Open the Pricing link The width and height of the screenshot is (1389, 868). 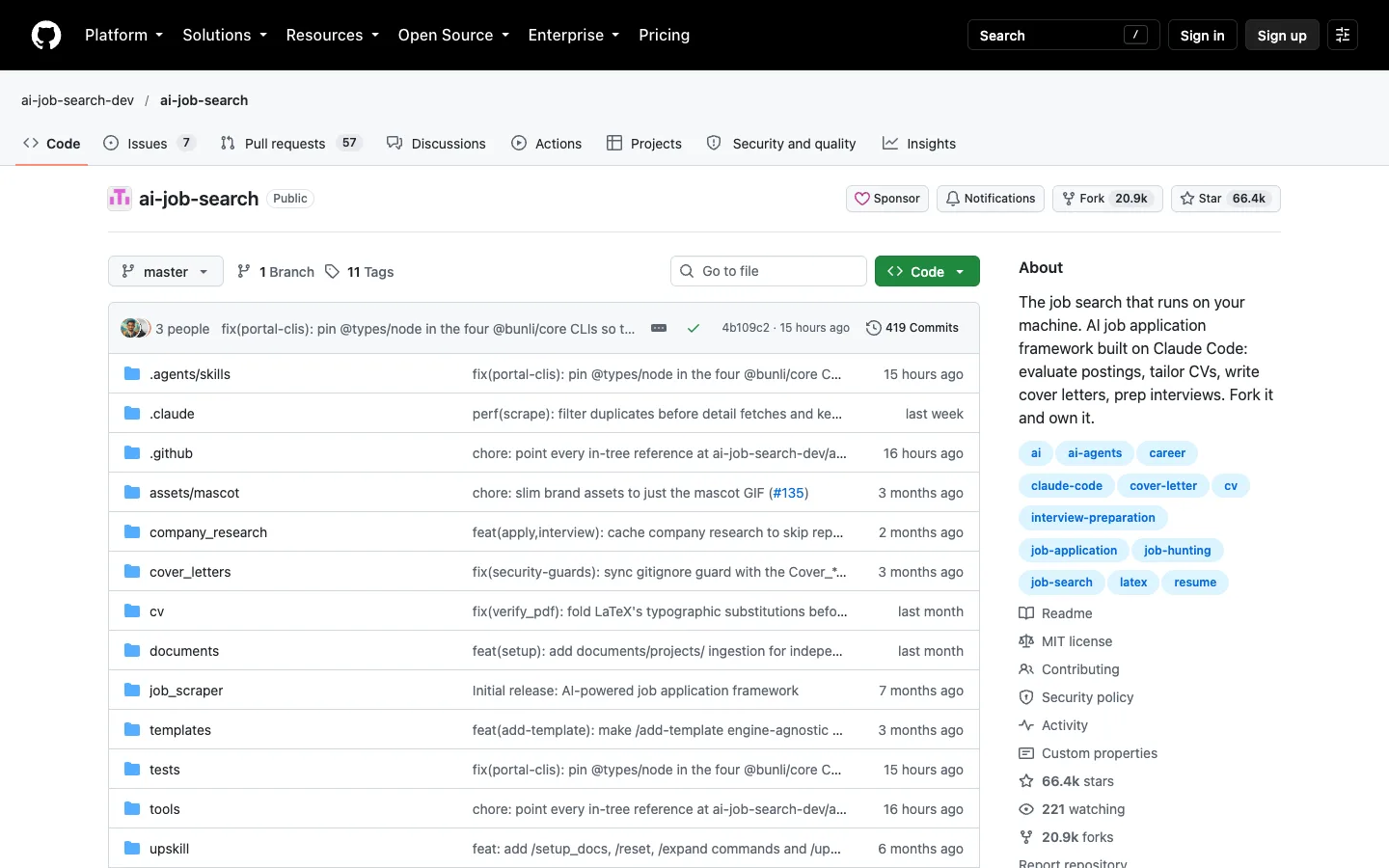665,35
